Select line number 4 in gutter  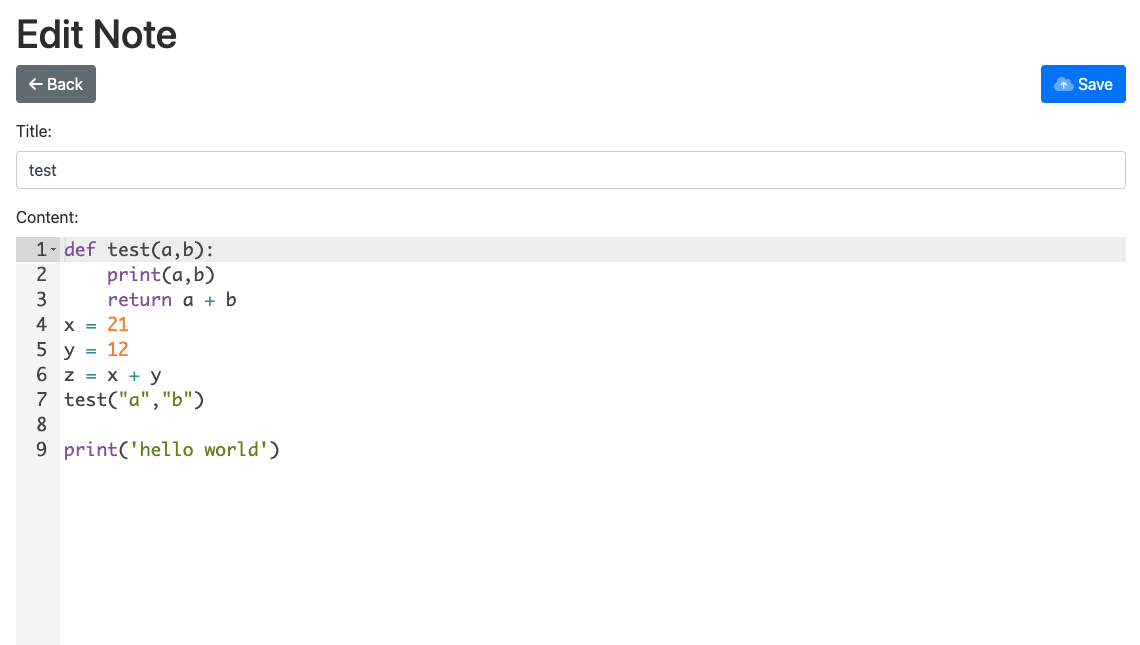click(x=41, y=324)
